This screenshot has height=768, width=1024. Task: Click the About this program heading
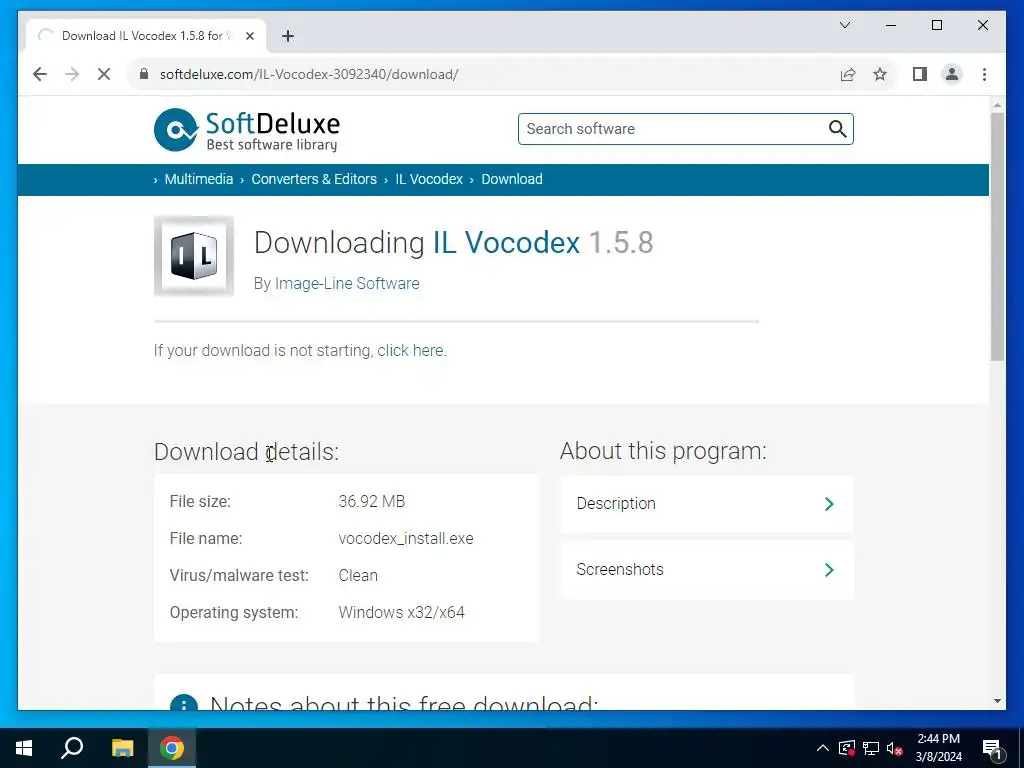click(x=663, y=451)
